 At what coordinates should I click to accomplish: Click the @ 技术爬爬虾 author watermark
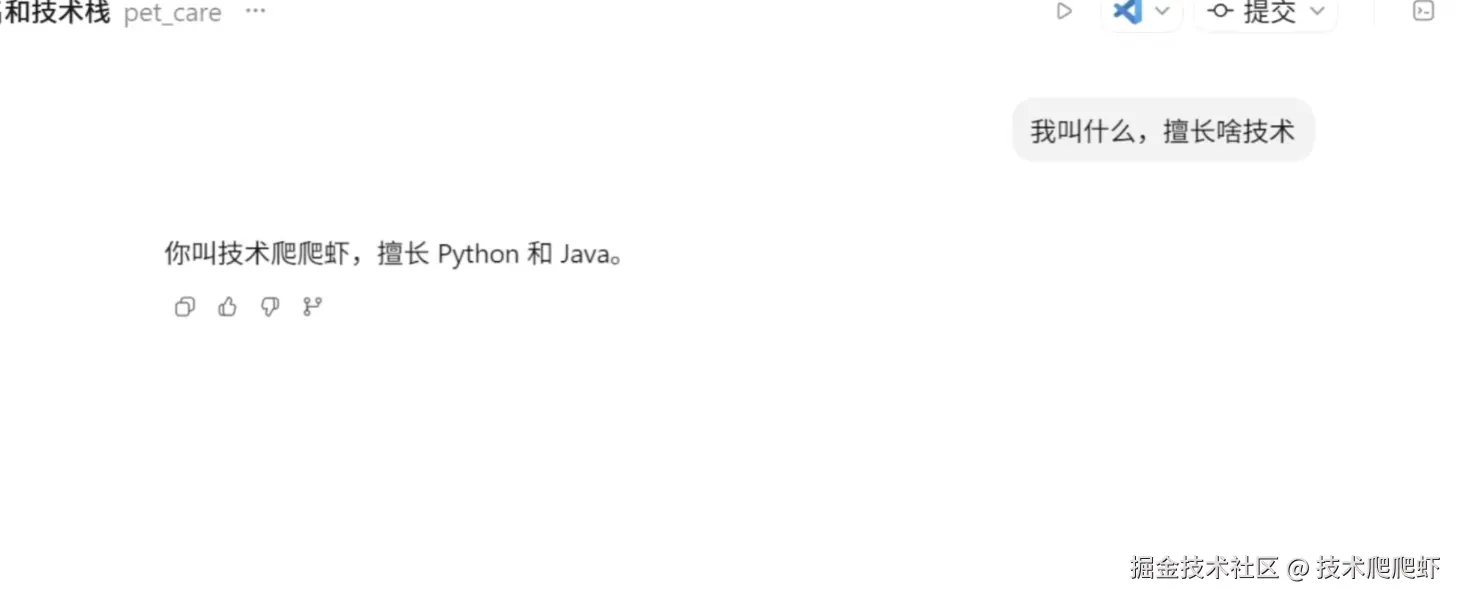click(x=1364, y=568)
